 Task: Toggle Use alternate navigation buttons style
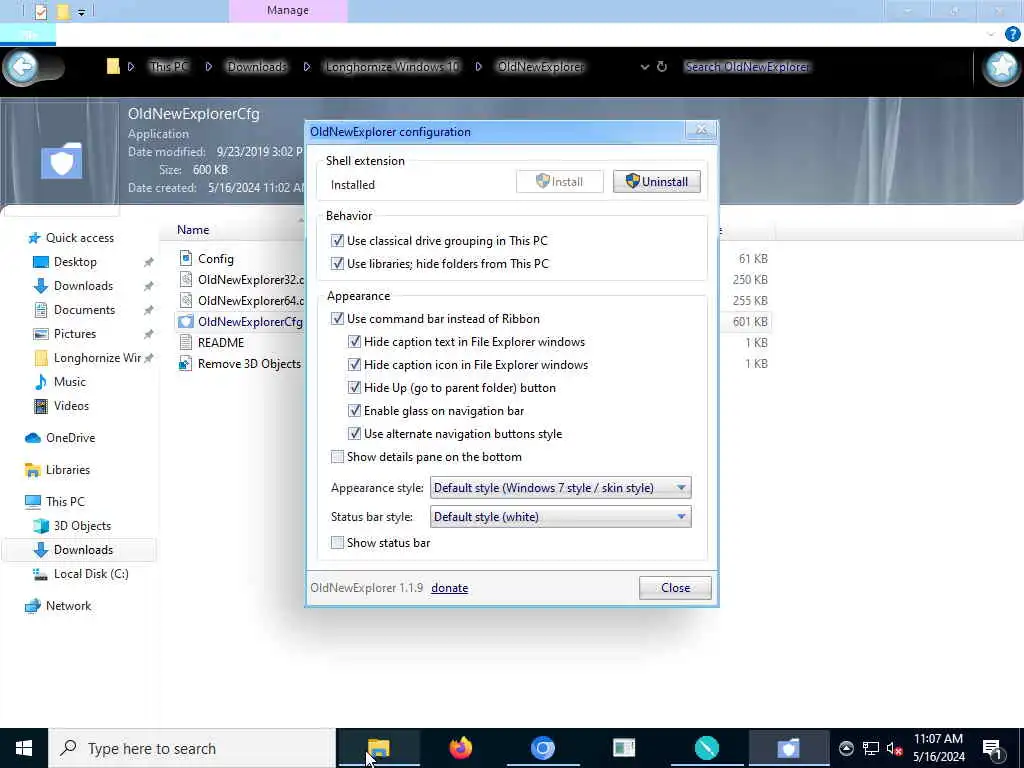[354, 434]
